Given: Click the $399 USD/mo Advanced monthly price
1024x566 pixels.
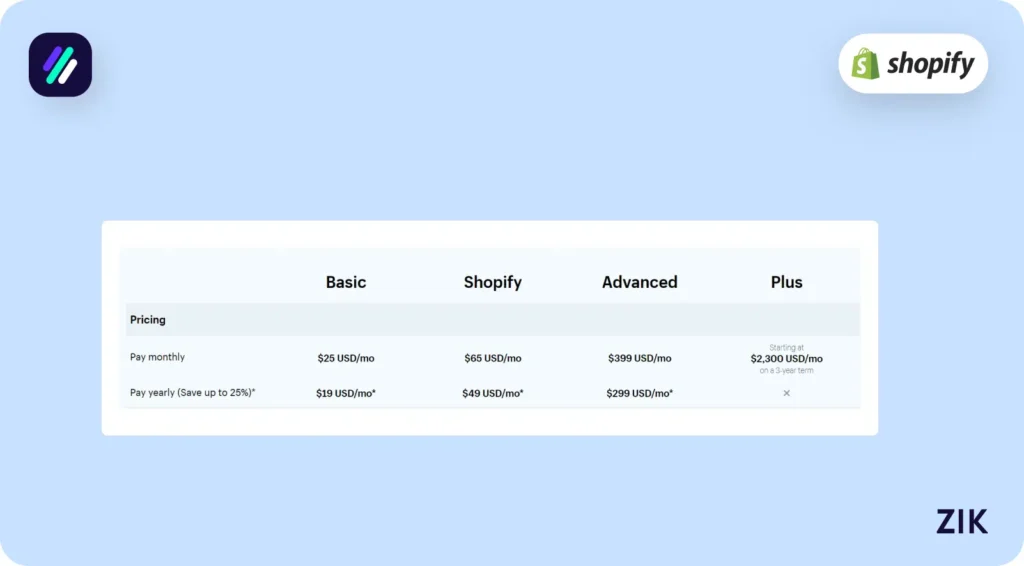Looking at the screenshot, I should pos(639,358).
